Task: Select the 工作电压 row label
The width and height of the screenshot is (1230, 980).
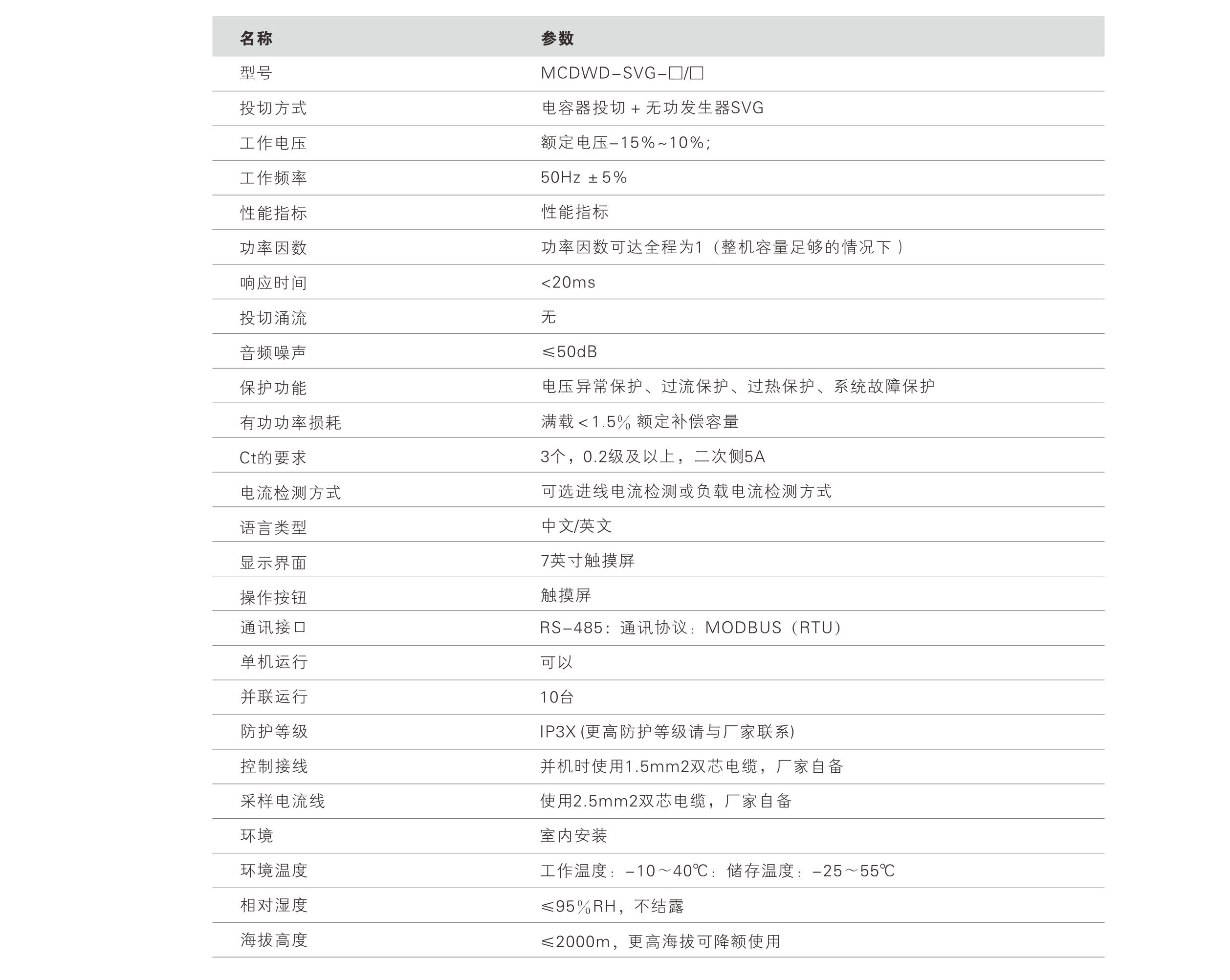Action: pos(273,143)
